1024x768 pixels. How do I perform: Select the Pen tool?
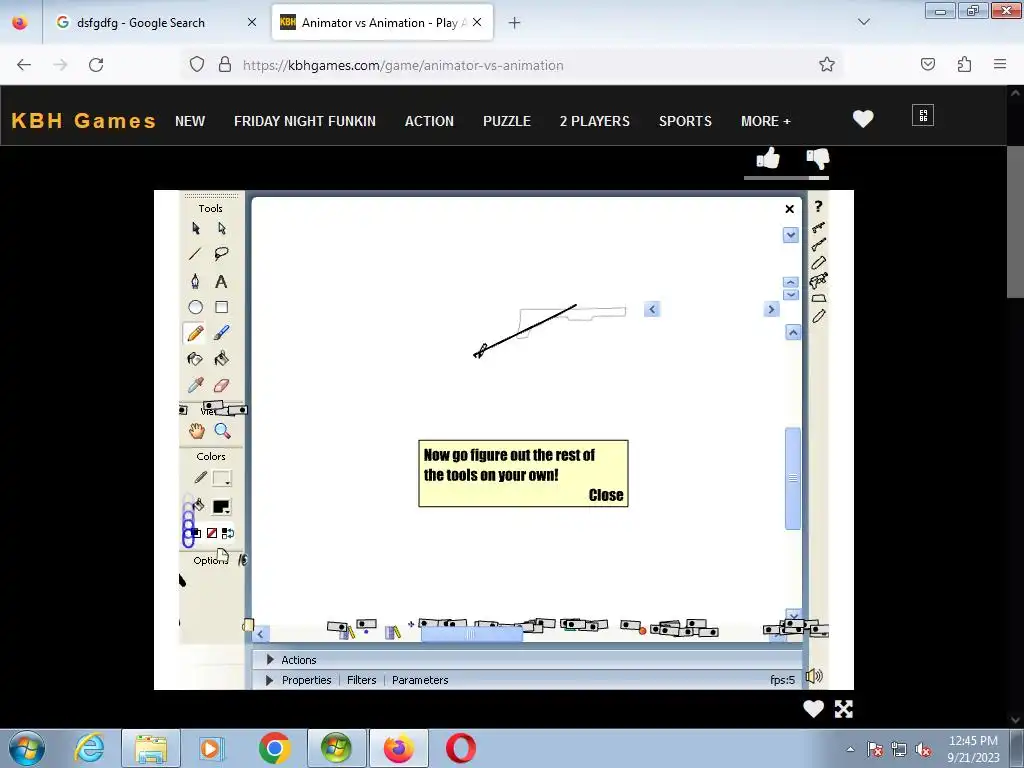click(x=195, y=281)
